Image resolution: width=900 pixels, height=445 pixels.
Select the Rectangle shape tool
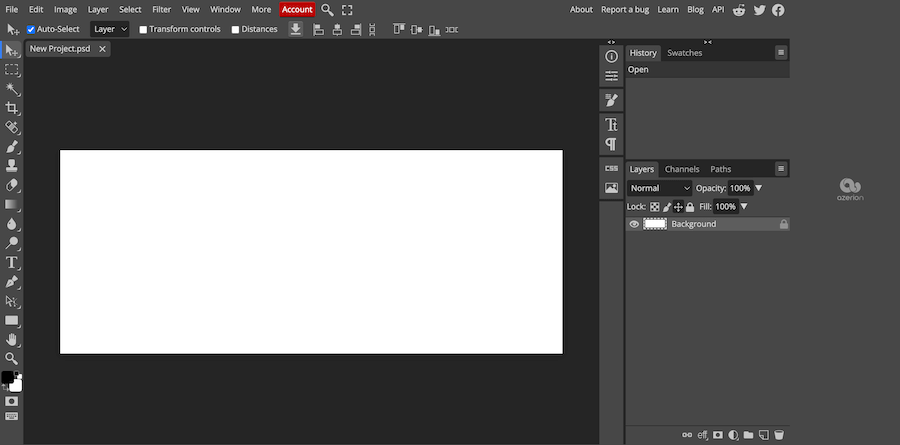11,320
